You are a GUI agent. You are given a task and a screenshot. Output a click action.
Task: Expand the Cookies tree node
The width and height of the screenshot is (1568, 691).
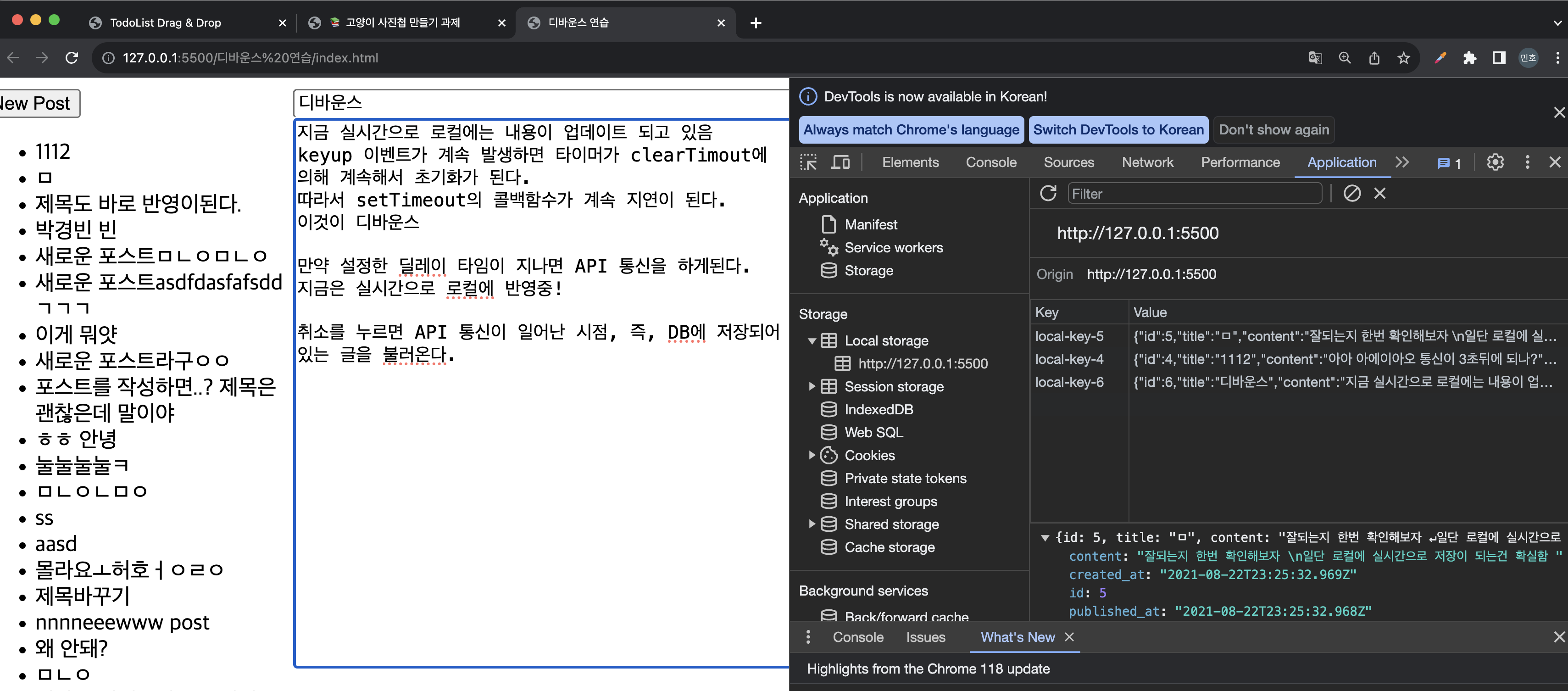tap(812, 456)
